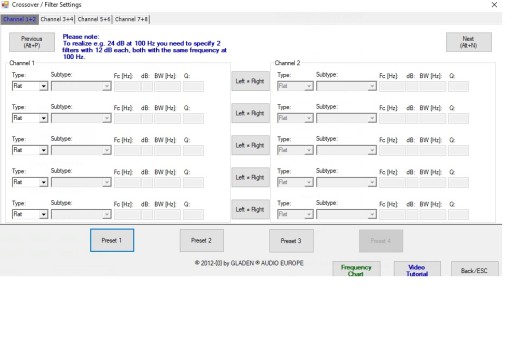The height and width of the screenshot is (361, 512).
Task: Load Preset 2
Action: point(201,240)
